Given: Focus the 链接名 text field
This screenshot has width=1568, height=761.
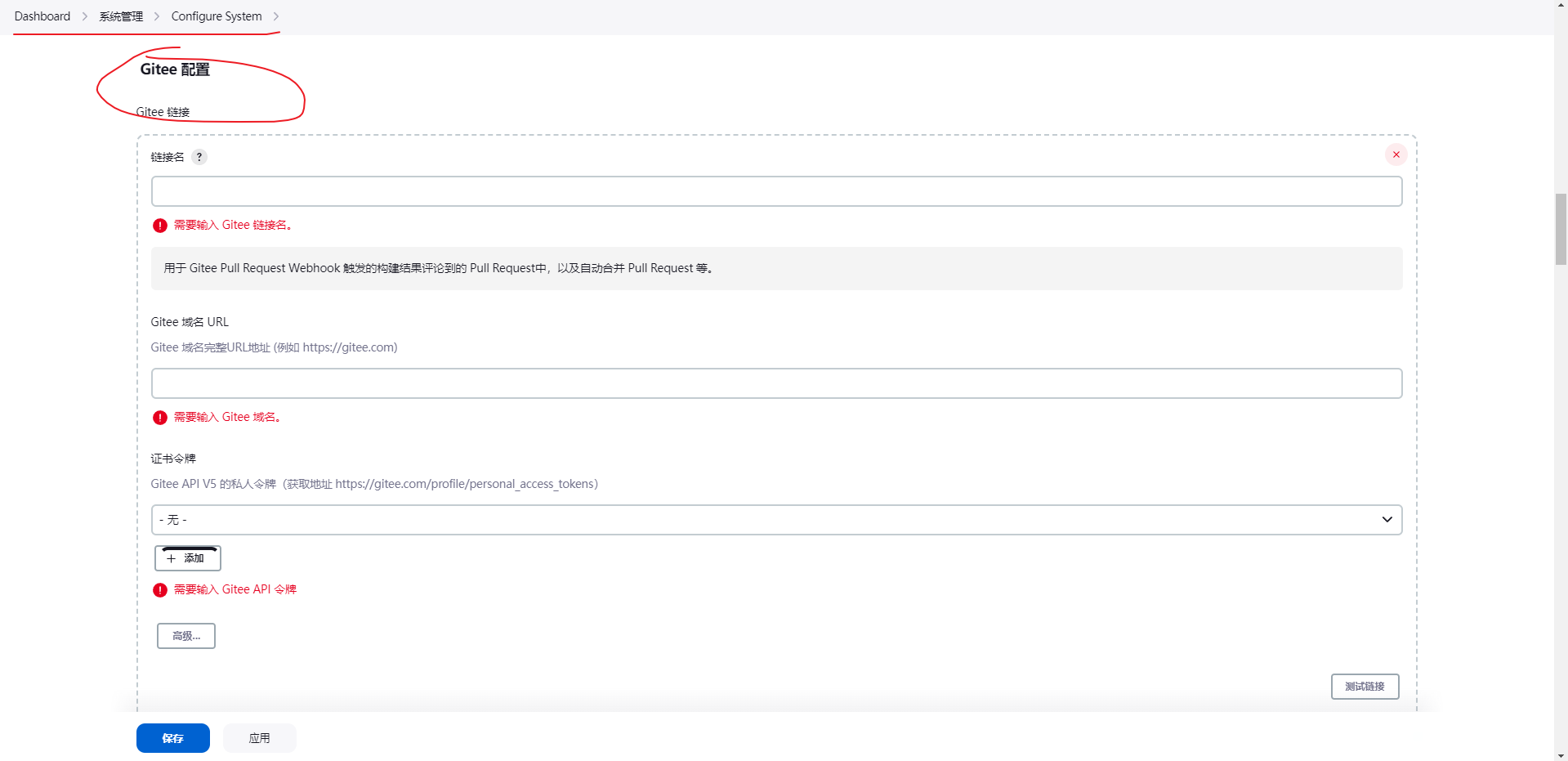Looking at the screenshot, I should click(x=776, y=191).
